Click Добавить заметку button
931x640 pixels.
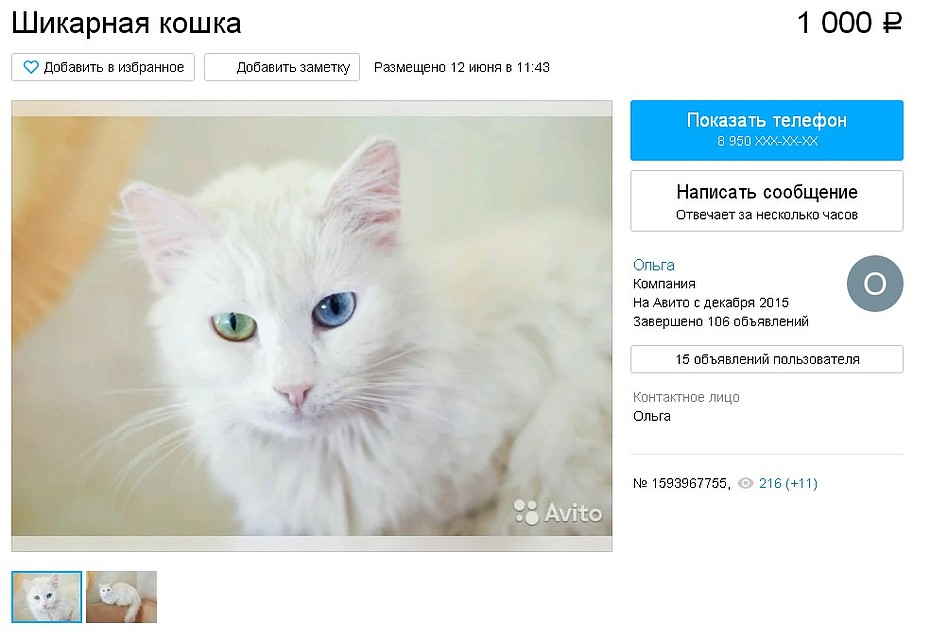pos(282,67)
